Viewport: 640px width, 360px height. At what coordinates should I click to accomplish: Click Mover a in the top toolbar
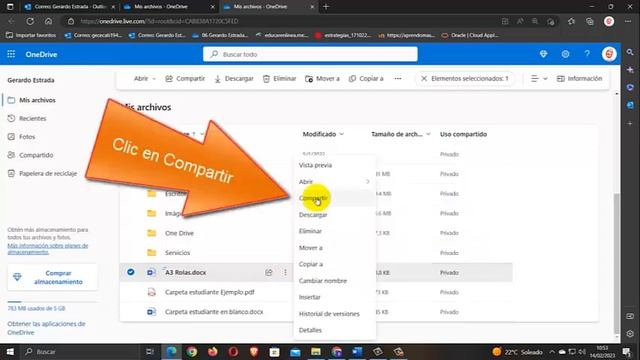click(x=322, y=78)
